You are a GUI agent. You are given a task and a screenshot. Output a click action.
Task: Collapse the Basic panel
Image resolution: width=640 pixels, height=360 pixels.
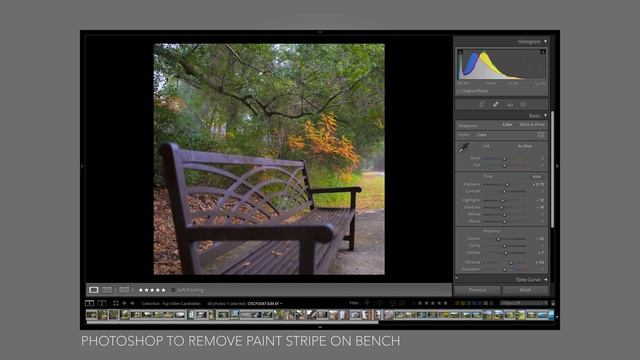(x=546, y=116)
